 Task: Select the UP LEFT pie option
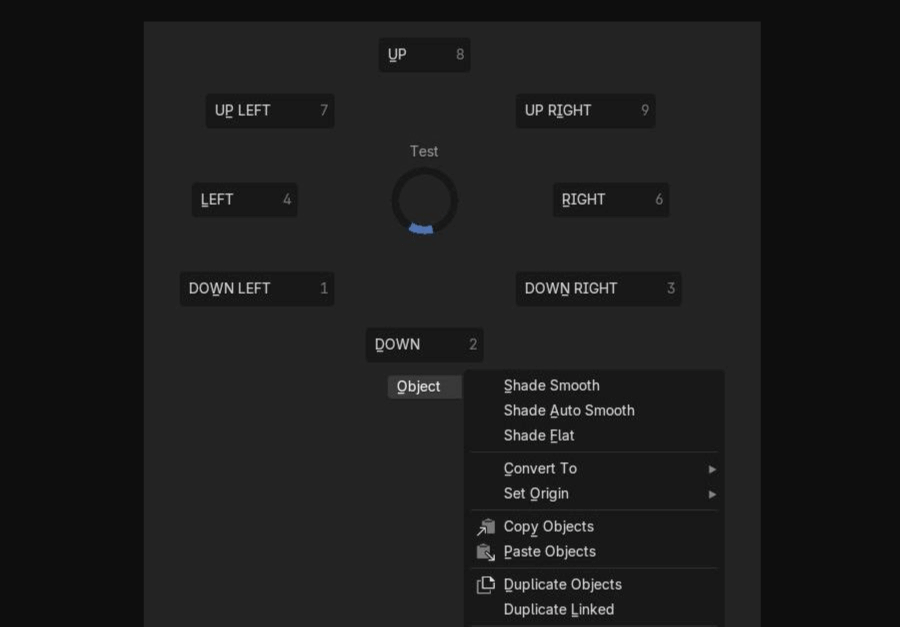point(270,110)
